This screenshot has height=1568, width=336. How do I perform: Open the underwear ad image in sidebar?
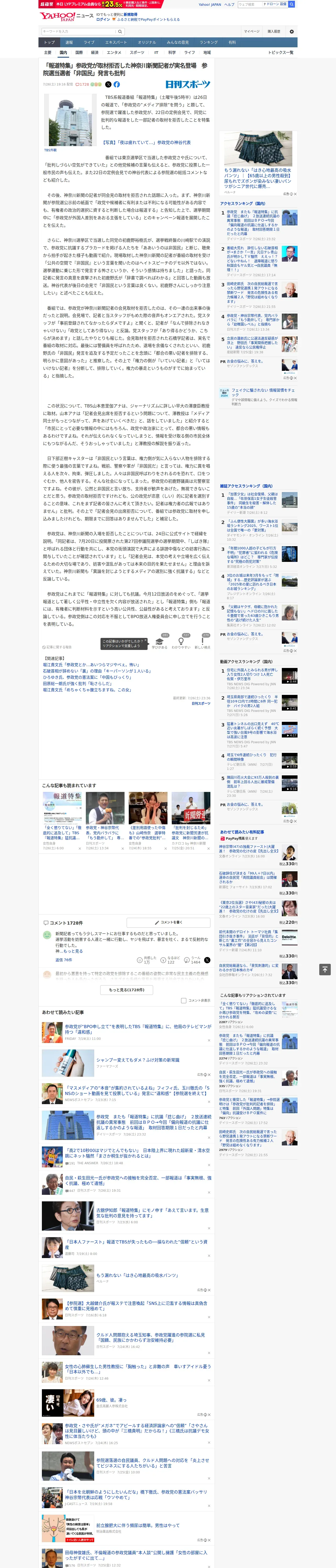point(259,148)
